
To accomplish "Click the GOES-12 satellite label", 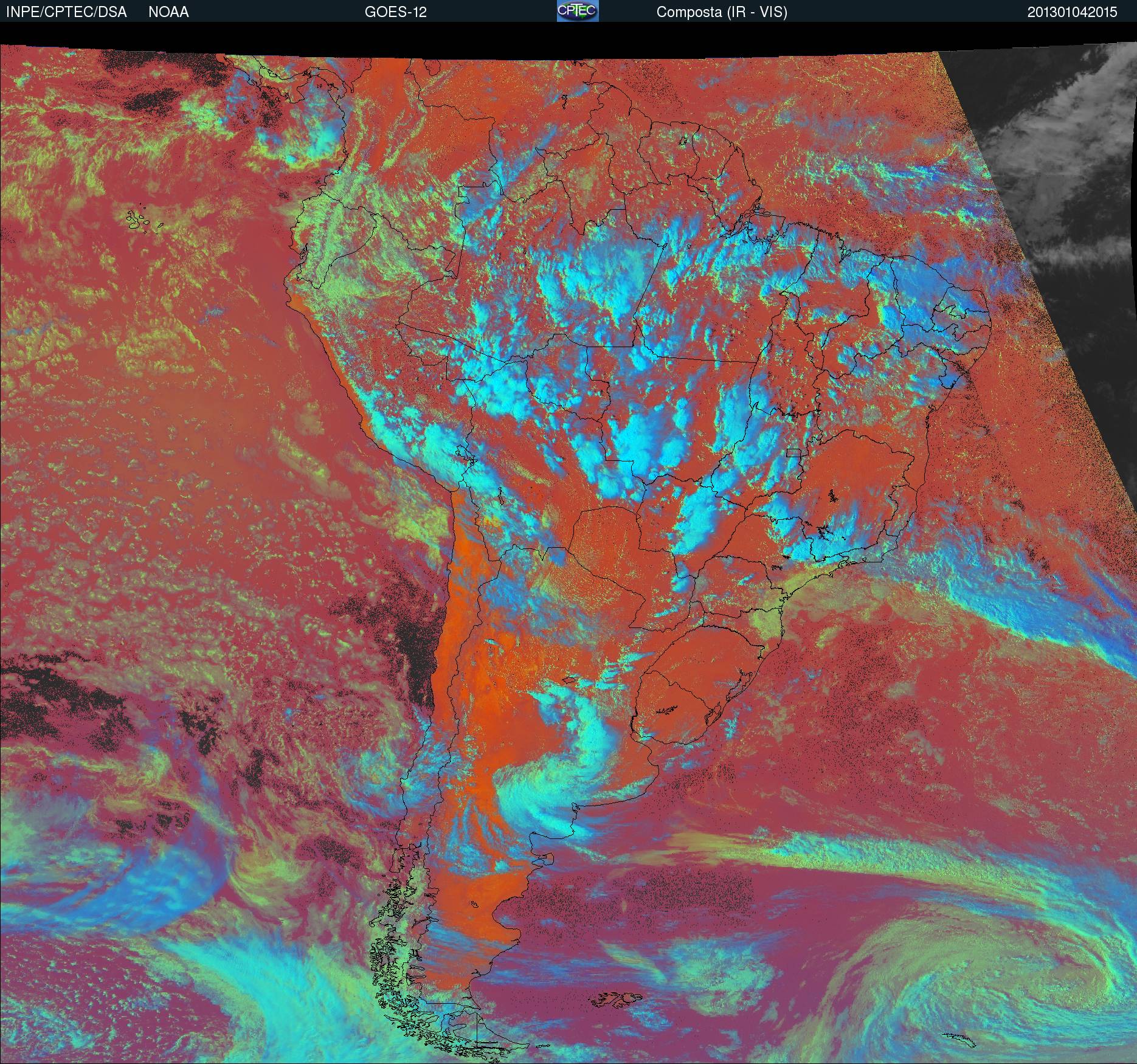I will click(x=395, y=12).
